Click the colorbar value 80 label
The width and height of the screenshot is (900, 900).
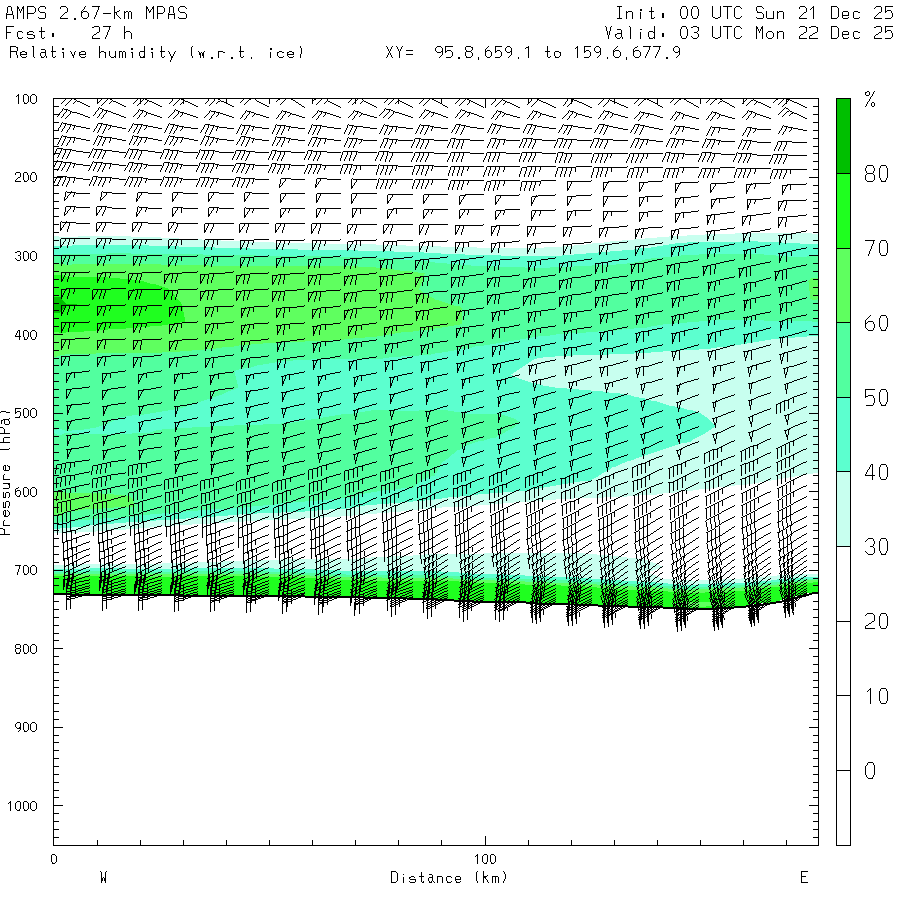877,174
